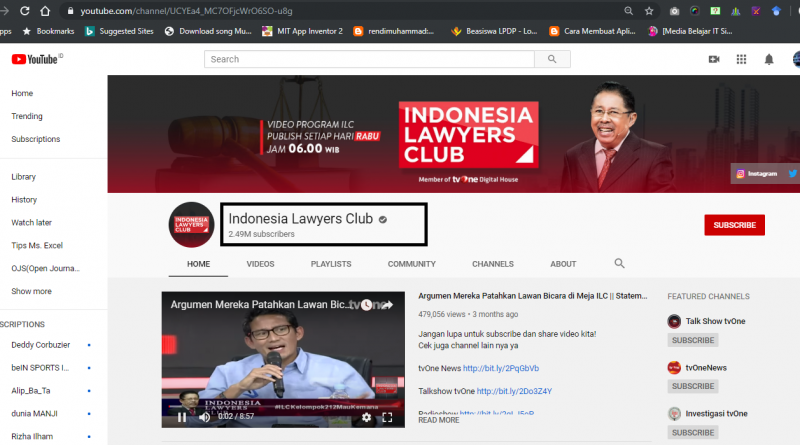Open Library in the sidebar
Image resolution: width=800 pixels, height=445 pixels.
click(23, 177)
